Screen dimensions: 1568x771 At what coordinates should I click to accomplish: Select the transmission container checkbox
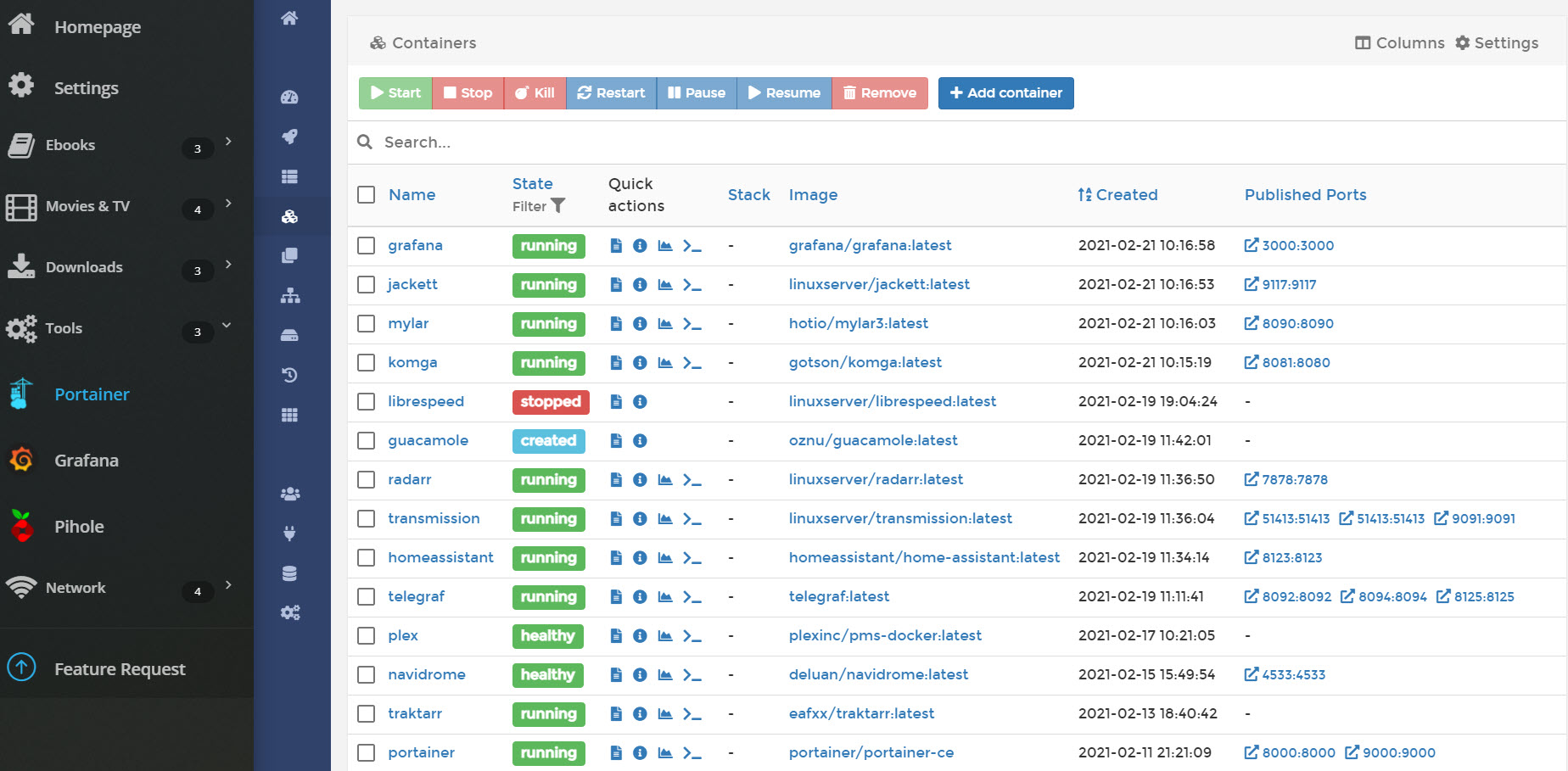pos(367,519)
